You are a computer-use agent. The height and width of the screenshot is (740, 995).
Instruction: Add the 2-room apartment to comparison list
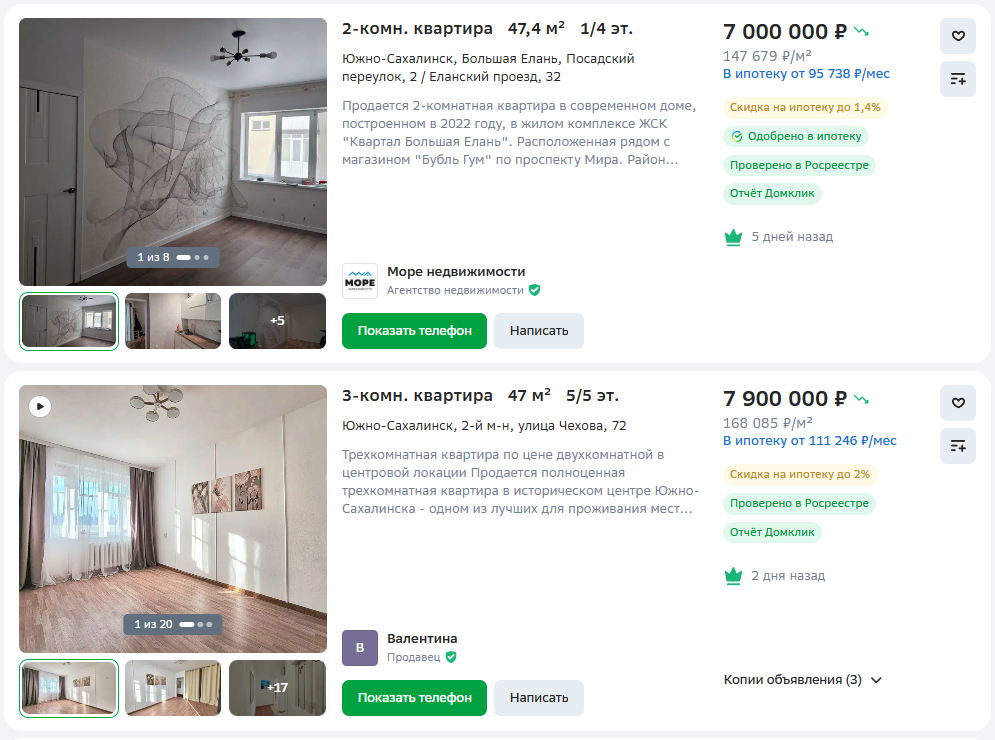(957, 79)
